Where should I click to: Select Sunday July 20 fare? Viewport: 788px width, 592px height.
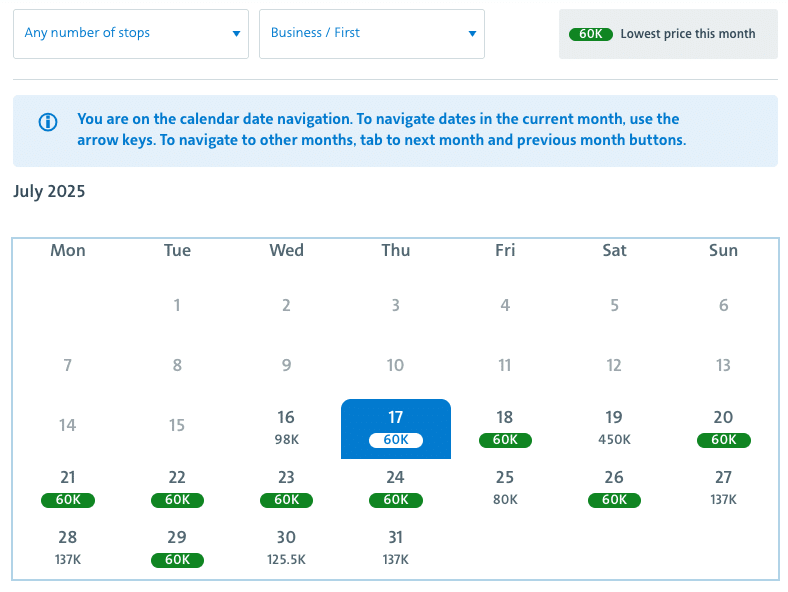(723, 428)
